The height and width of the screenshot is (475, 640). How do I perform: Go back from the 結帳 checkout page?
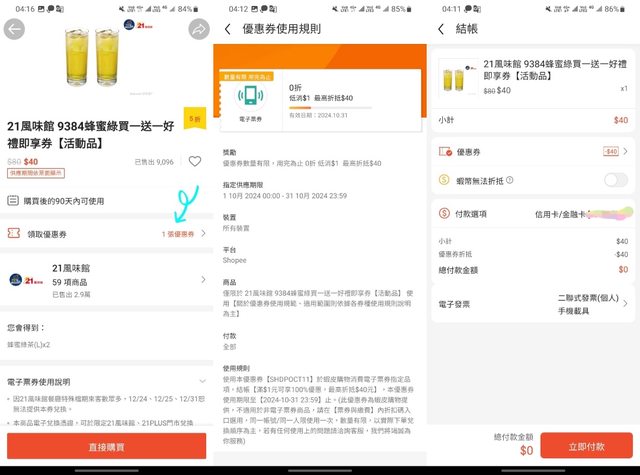[441, 29]
